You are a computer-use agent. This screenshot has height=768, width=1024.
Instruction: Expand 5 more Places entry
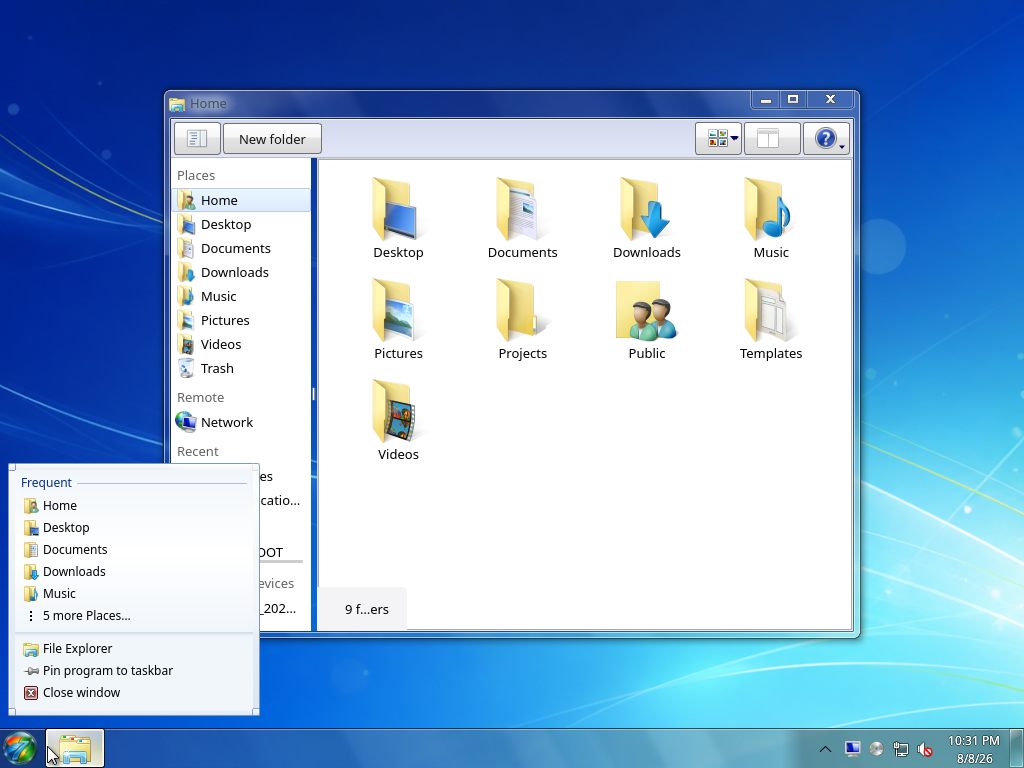tap(133, 616)
